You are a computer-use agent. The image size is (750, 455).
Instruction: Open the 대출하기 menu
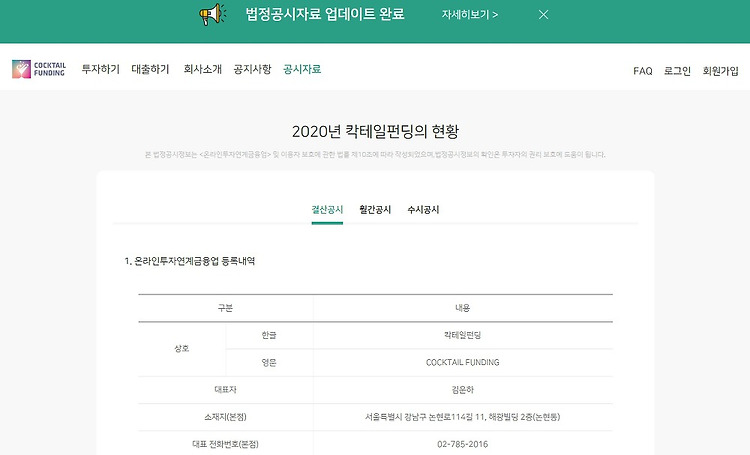pyautogui.click(x=151, y=69)
